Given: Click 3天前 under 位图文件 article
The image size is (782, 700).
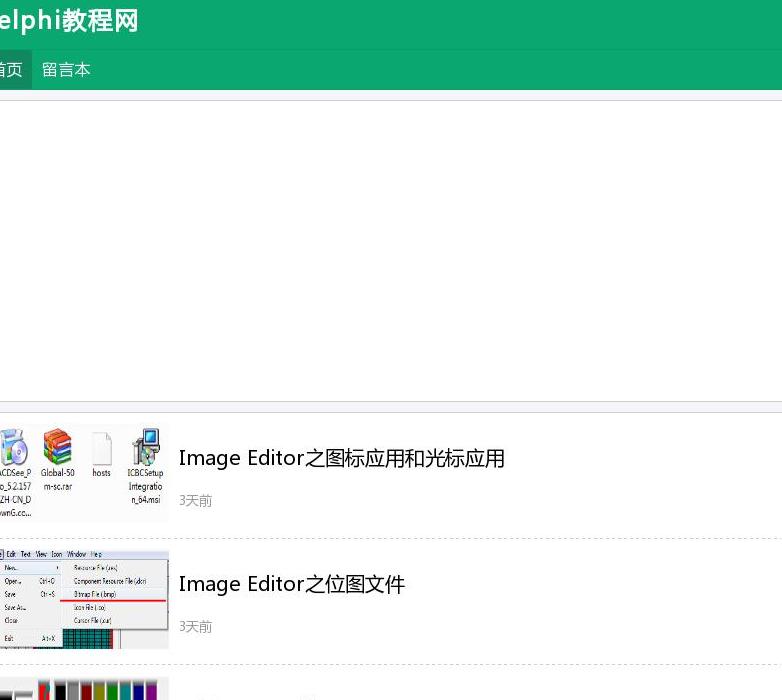Looking at the screenshot, I should [x=196, y=627].
